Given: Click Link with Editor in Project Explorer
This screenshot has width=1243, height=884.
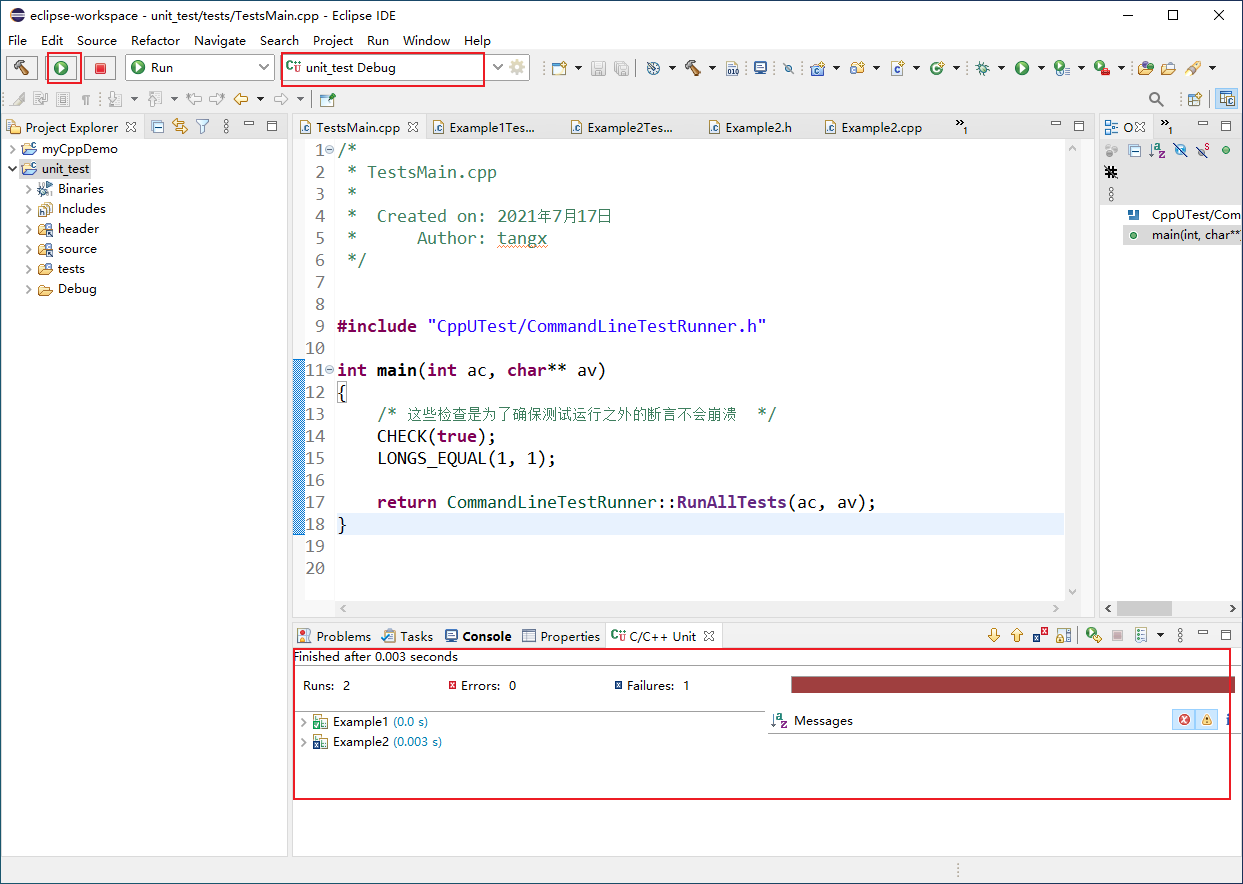Looking at the screenshot, I should click(x=180, y=126).
